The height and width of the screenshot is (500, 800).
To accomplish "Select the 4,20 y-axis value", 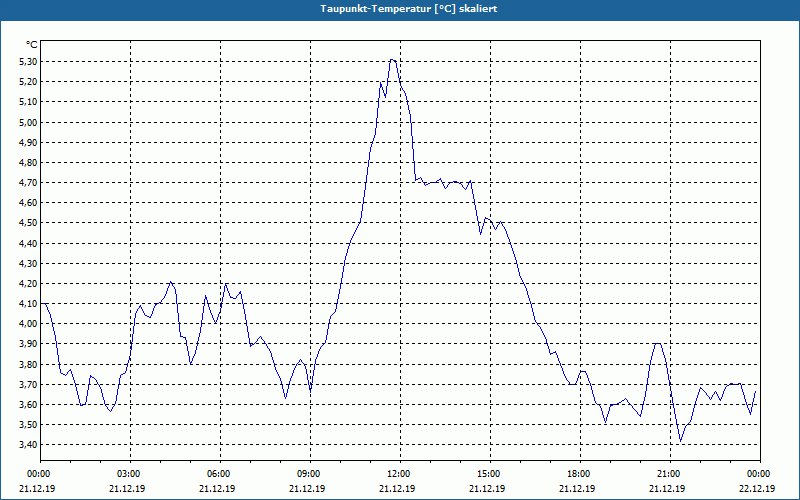I will [29, 284].
